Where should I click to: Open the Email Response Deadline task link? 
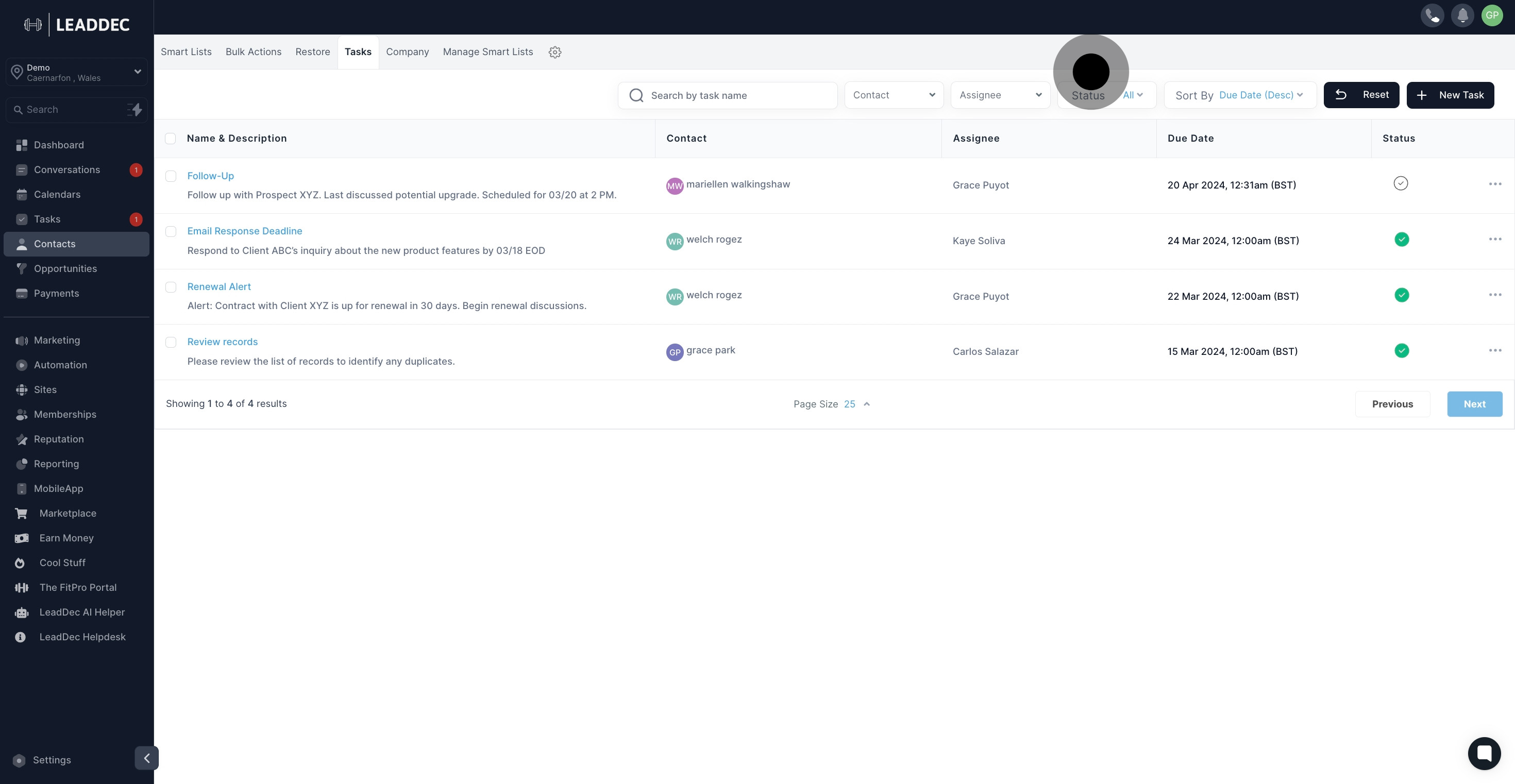(245, 231)
